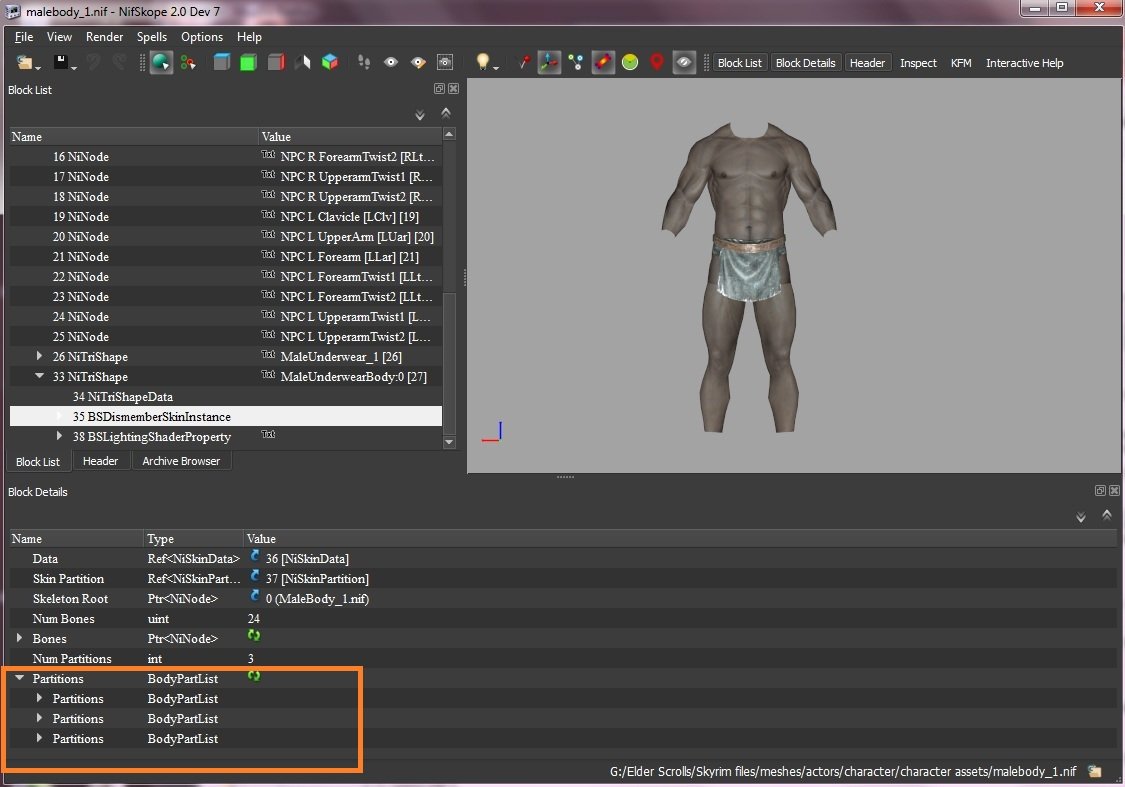Expand the 38 BSLightingShaderProperty node

60,435
